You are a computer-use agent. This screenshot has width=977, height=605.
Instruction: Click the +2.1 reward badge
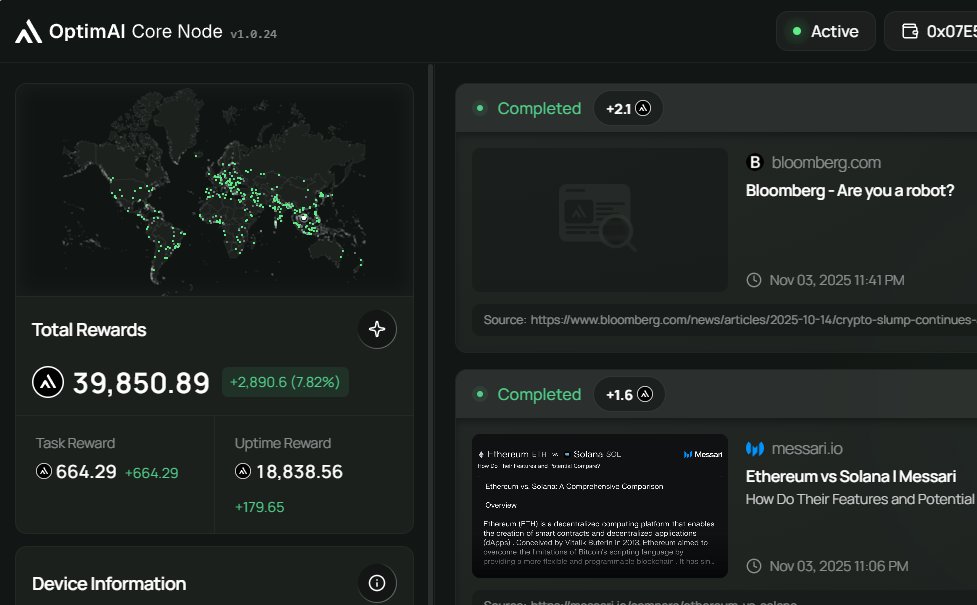point(628,108)
